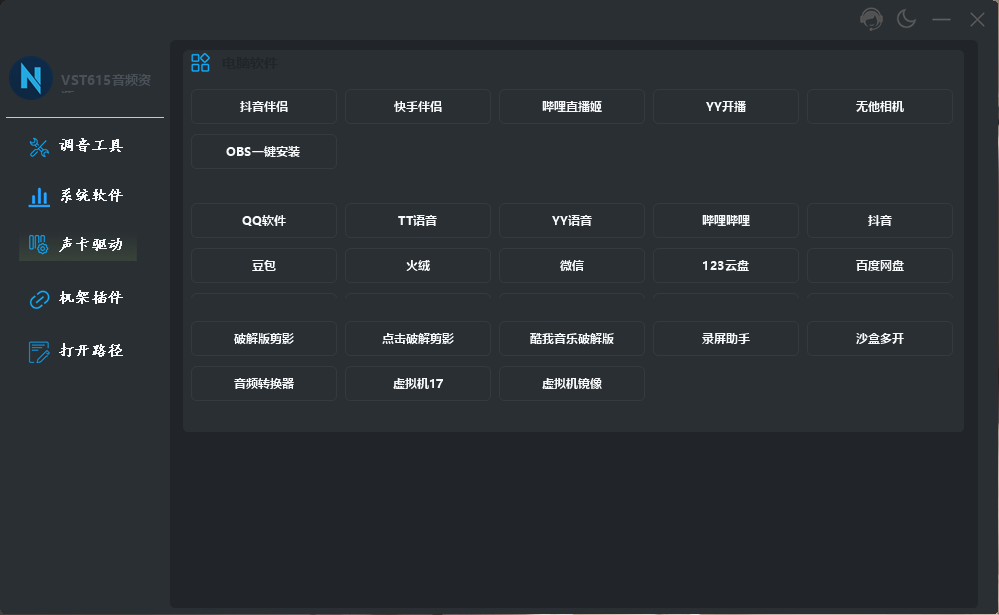This screenshot has width=999, height=615.
Task: Select 沙盒多开 button
Action: (x=880, y=338)
